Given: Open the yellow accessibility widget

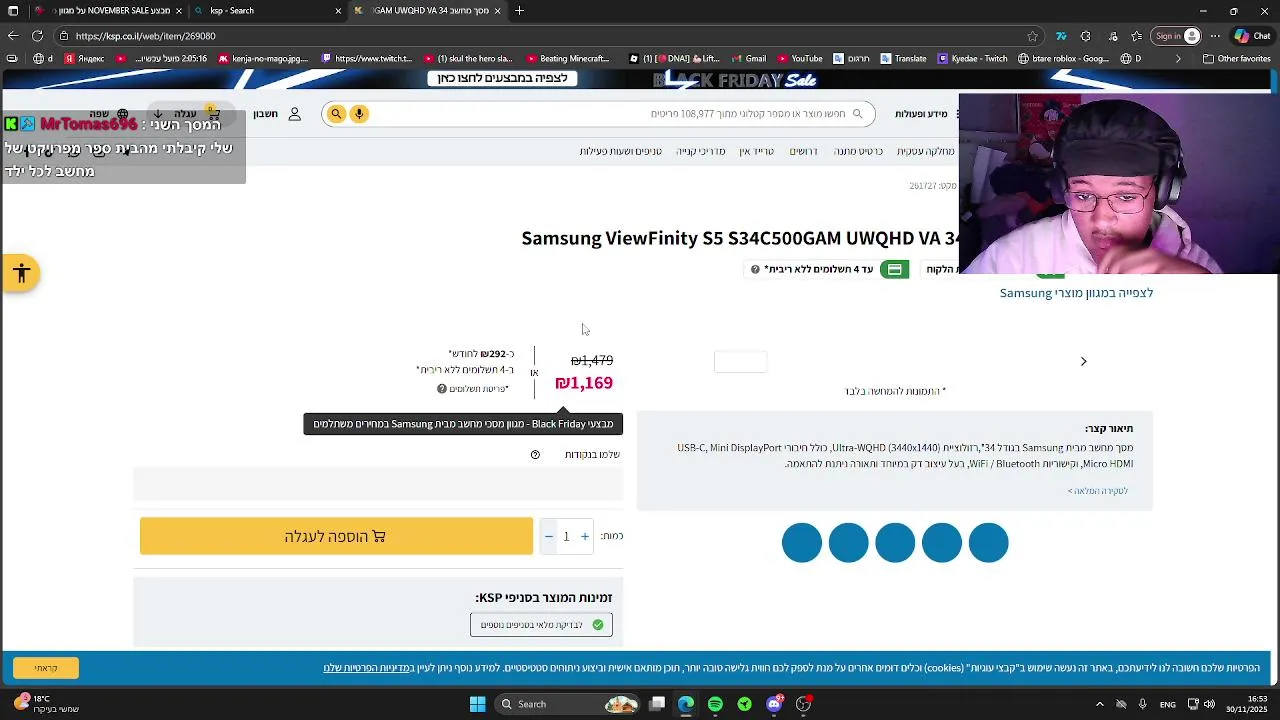Looking at the screenshot, I should pos(21,273).
